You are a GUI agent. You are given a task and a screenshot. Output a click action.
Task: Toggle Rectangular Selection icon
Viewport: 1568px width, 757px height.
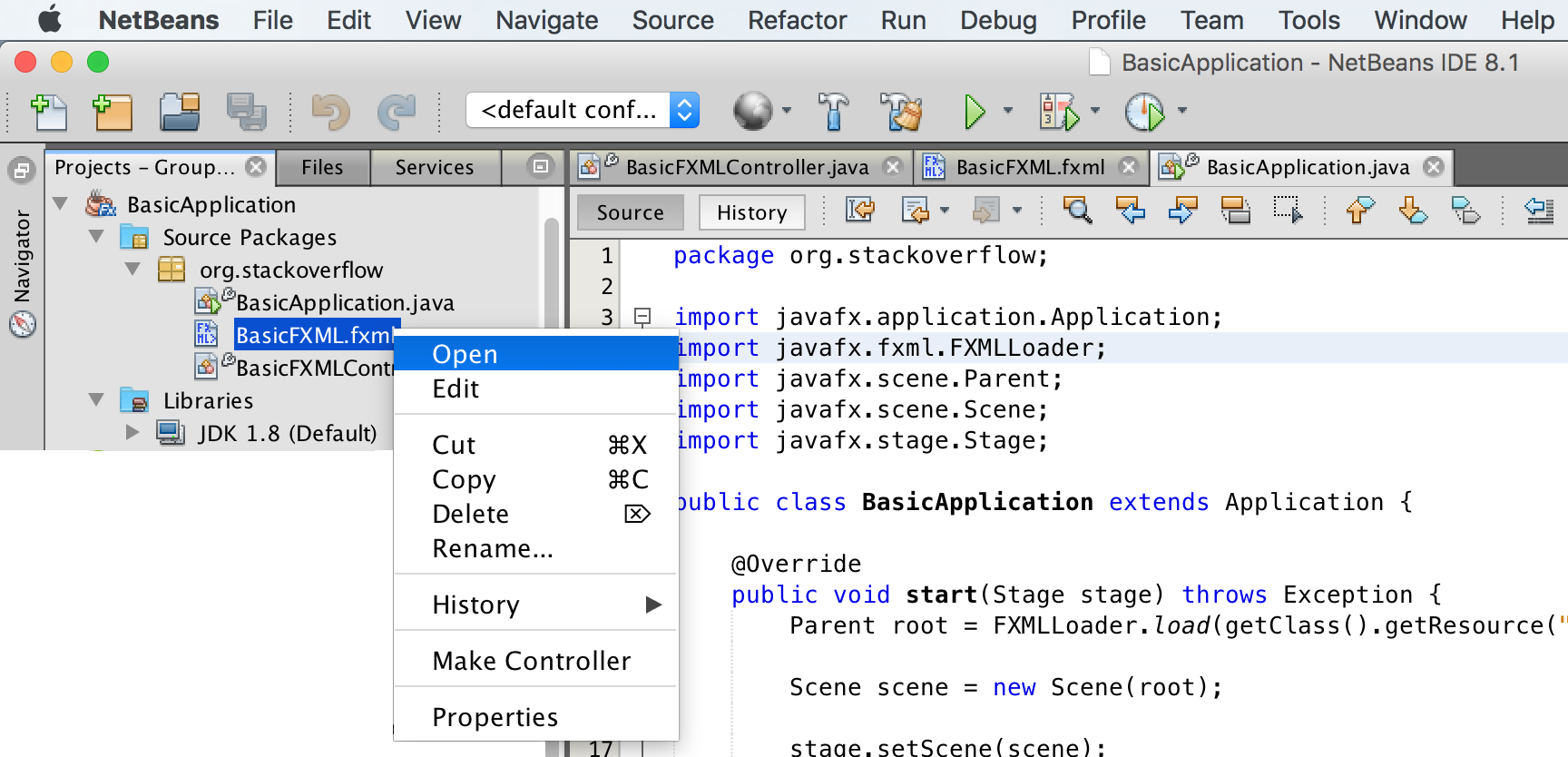(1288, 211)
